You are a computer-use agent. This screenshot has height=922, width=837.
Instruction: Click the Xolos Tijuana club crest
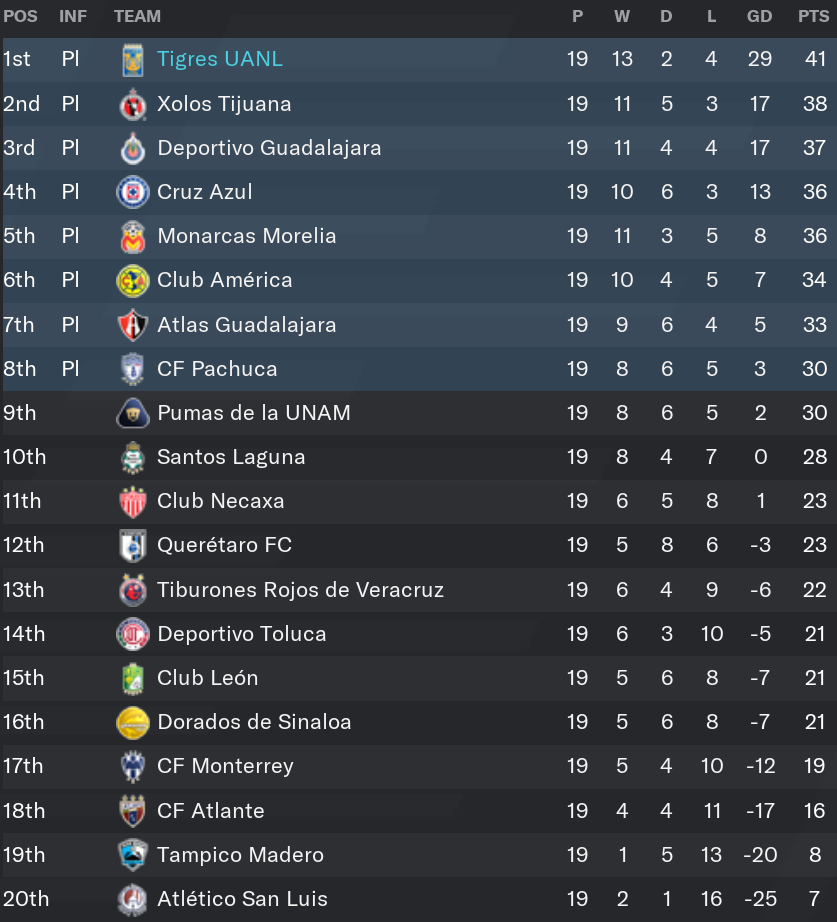click(132, 105)
